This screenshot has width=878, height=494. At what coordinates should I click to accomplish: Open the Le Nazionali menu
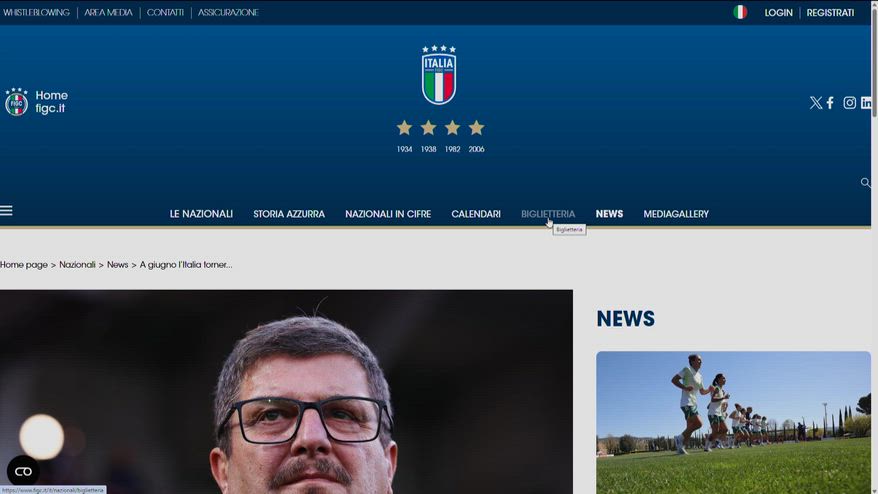click(x=201, y=214)
